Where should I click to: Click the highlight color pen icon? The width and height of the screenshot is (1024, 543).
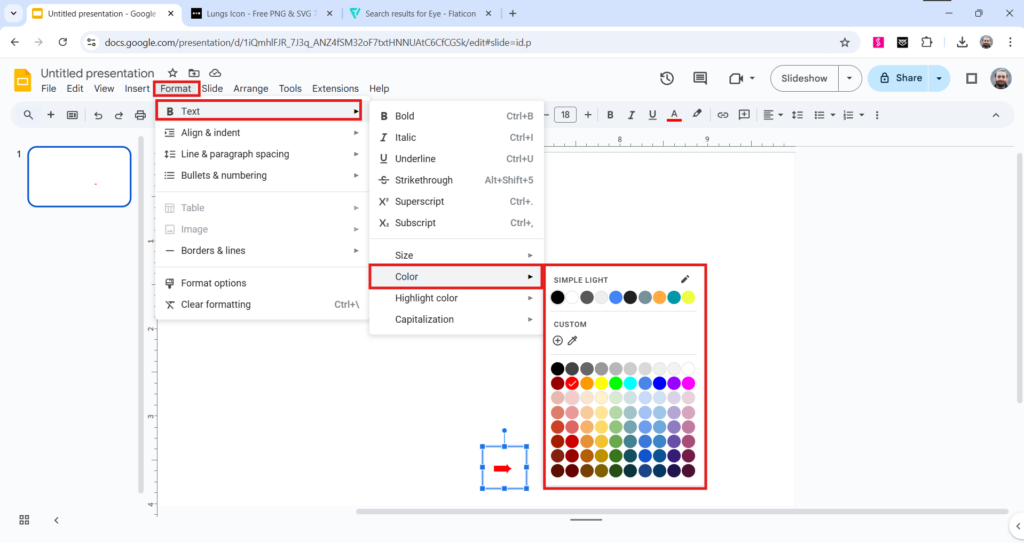(697, 115)
